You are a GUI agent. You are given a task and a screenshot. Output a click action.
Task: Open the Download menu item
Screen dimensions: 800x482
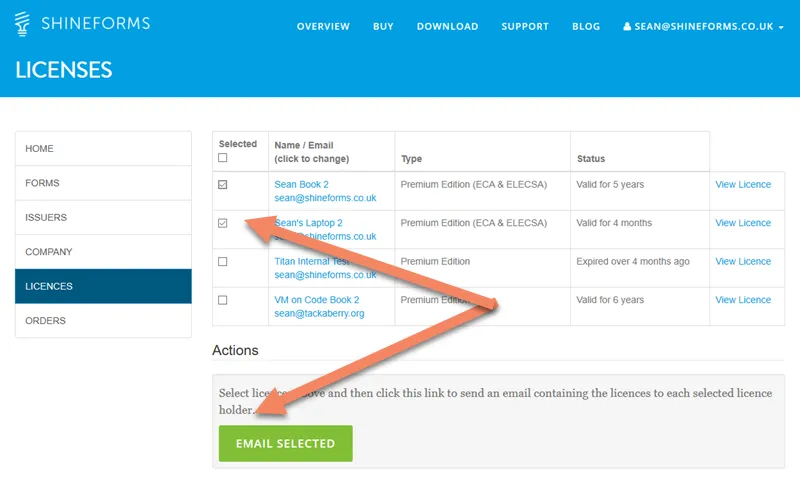point(447,27)
